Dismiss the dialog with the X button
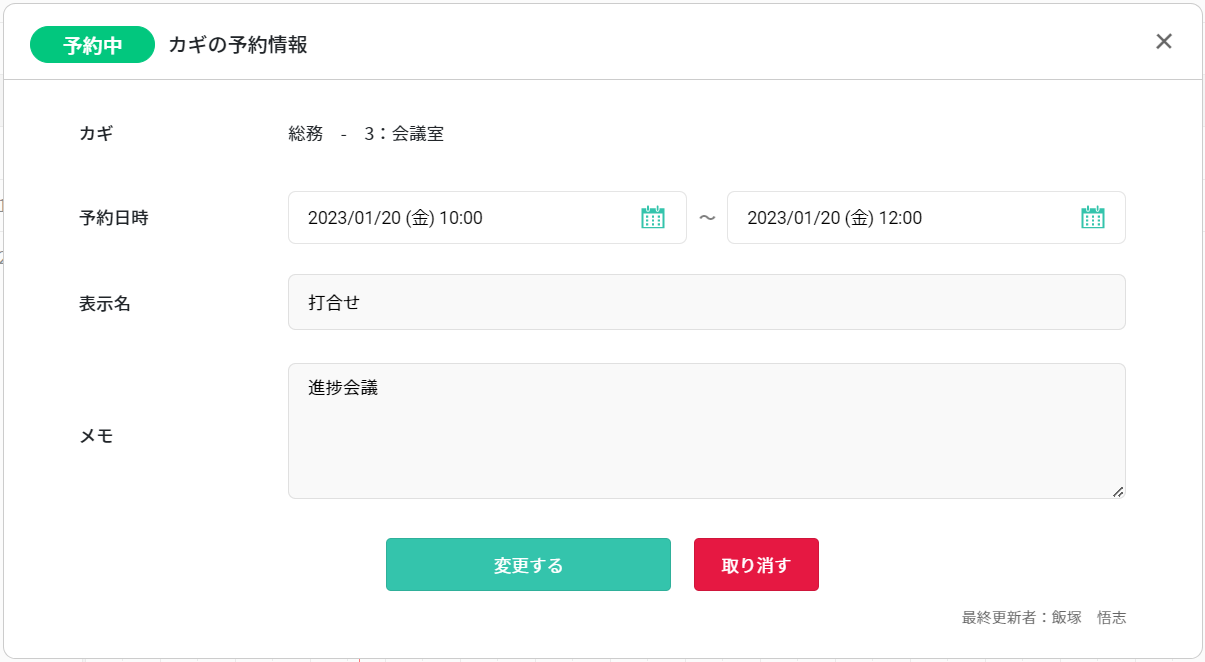 1163,41
